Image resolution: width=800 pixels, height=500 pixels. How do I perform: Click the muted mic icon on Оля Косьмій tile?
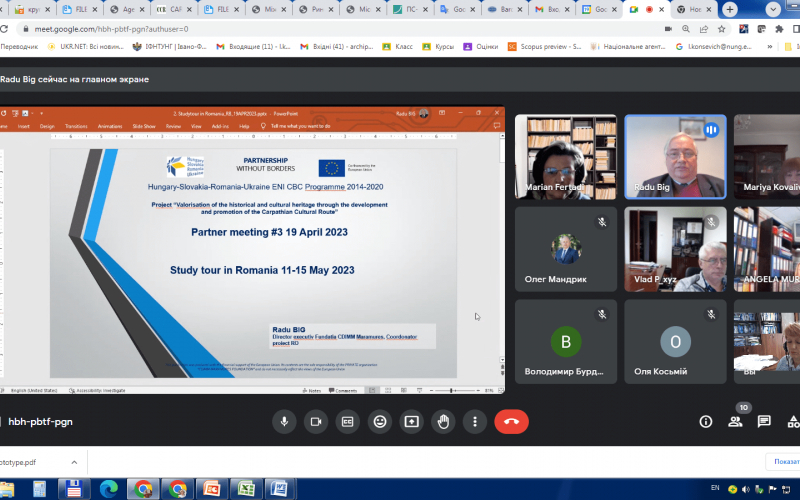[x=711, y=314]
